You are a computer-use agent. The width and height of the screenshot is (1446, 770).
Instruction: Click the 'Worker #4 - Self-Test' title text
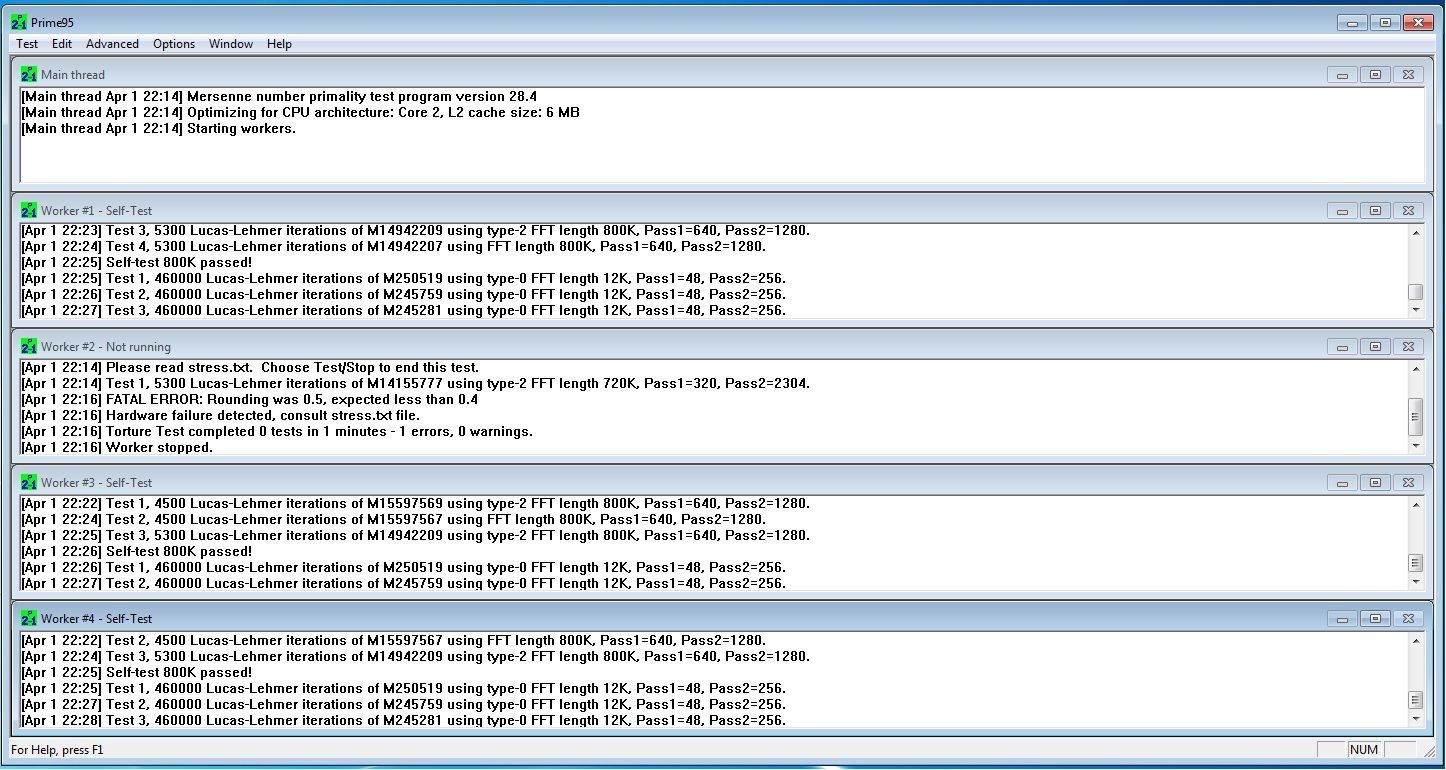[x=97, y=619]
